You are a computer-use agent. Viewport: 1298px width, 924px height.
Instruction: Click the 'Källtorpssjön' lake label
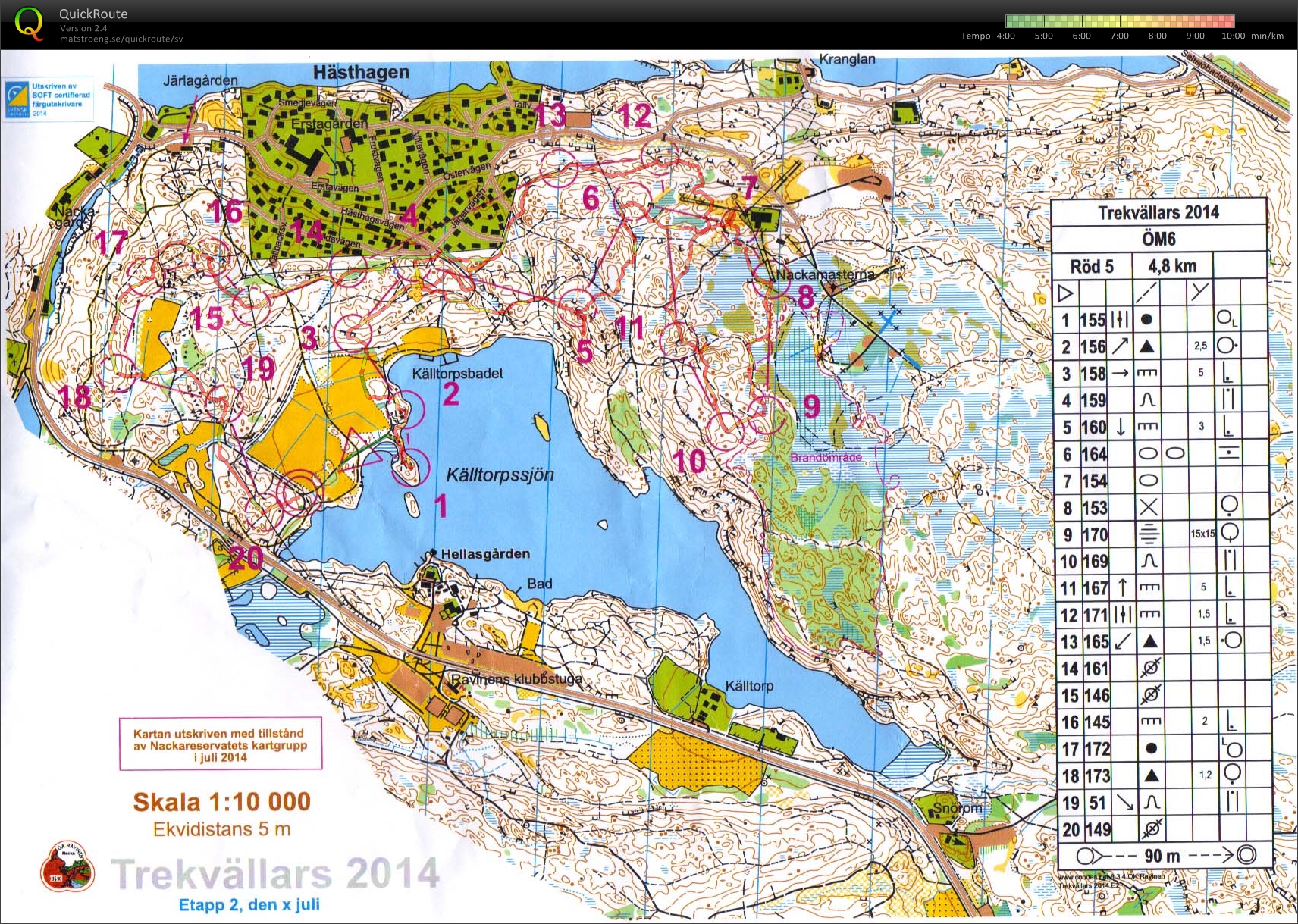click(x=500, y=475)
